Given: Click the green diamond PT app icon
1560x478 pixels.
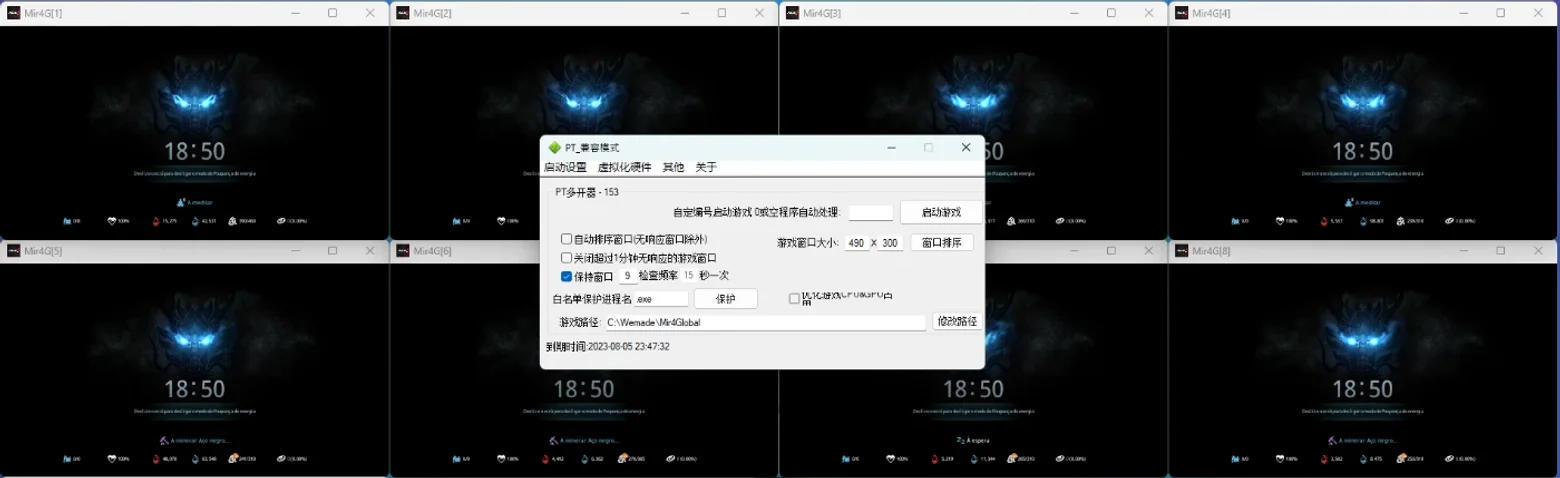Looking at the screenshot, I should tap(554, 147).
